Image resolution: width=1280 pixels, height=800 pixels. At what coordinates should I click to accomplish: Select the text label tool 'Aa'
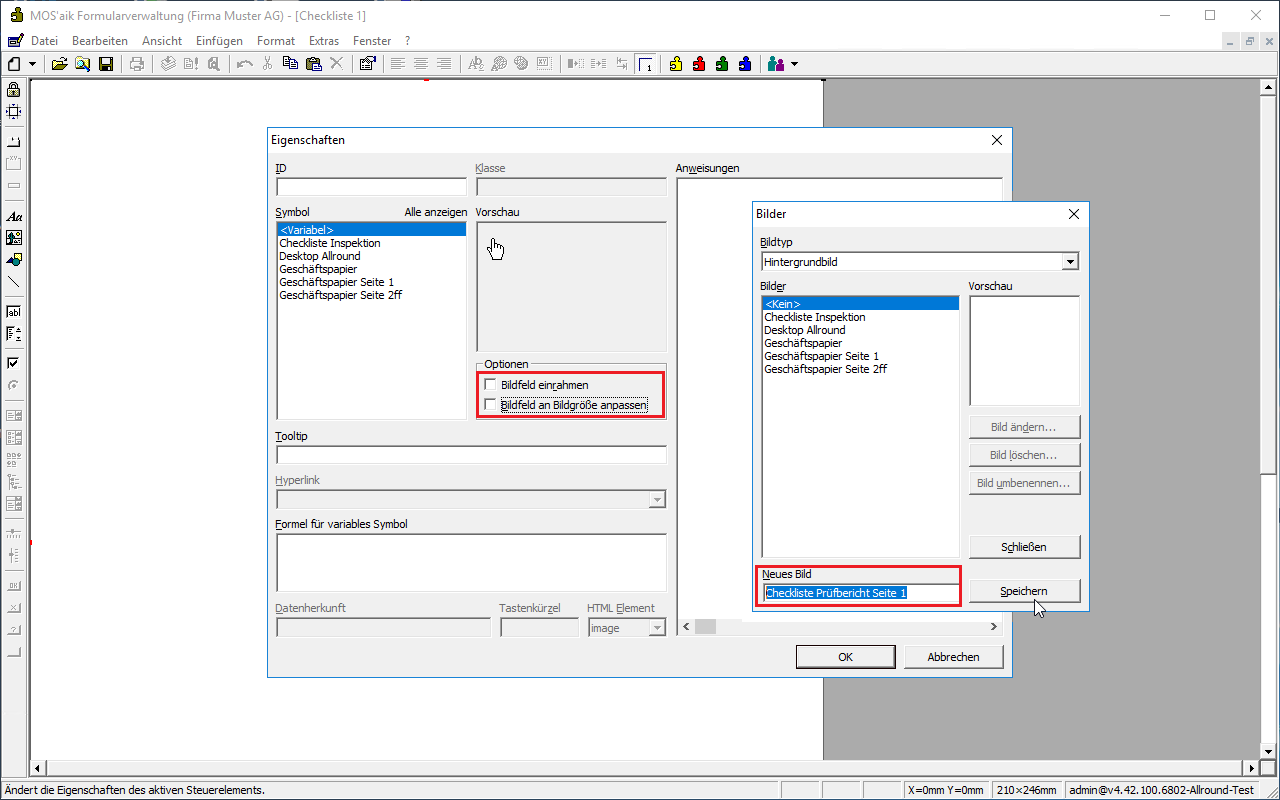(14, 216)
